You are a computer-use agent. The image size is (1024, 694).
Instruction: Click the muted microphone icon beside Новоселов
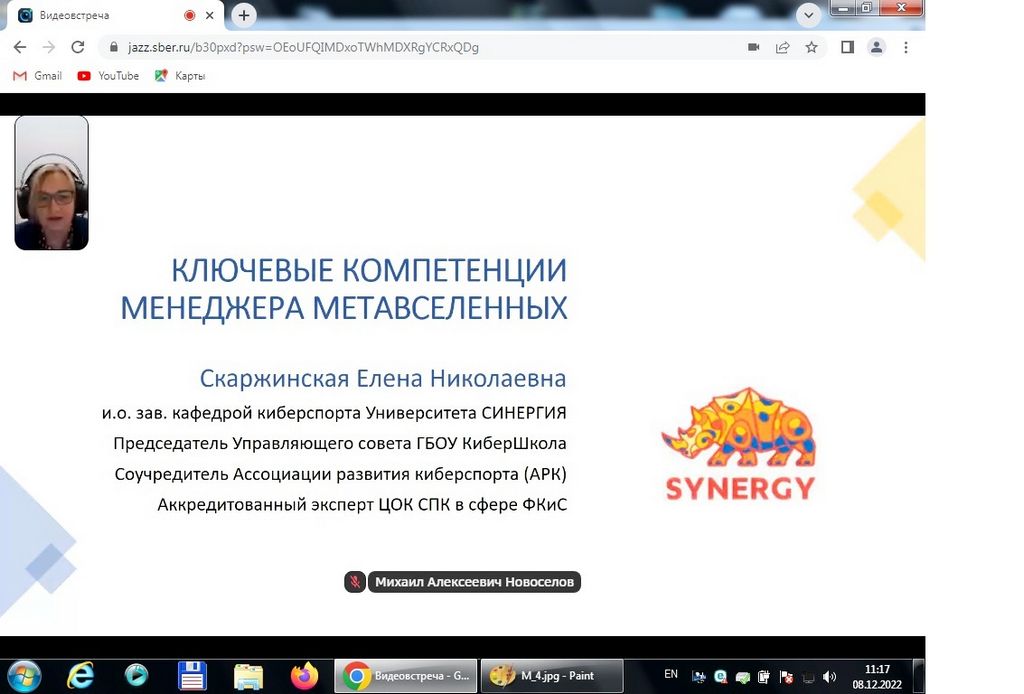tap(355, 582)
